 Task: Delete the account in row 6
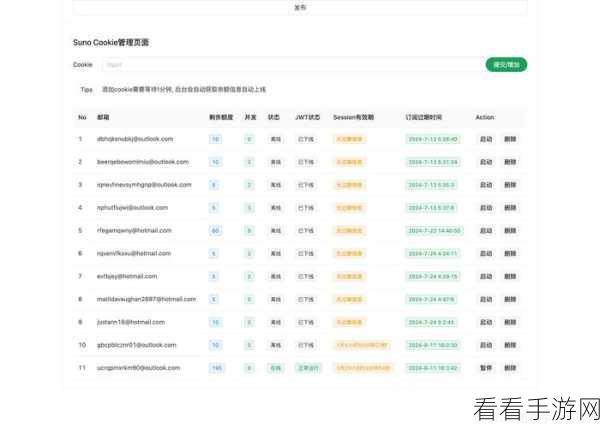click(510, 254)
